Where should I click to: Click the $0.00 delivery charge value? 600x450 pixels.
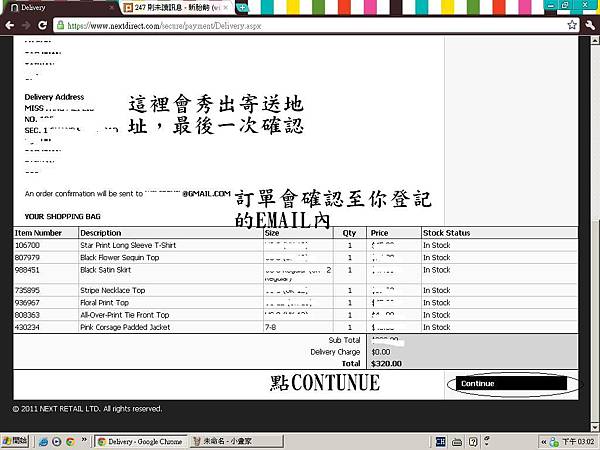click(381, 352)
